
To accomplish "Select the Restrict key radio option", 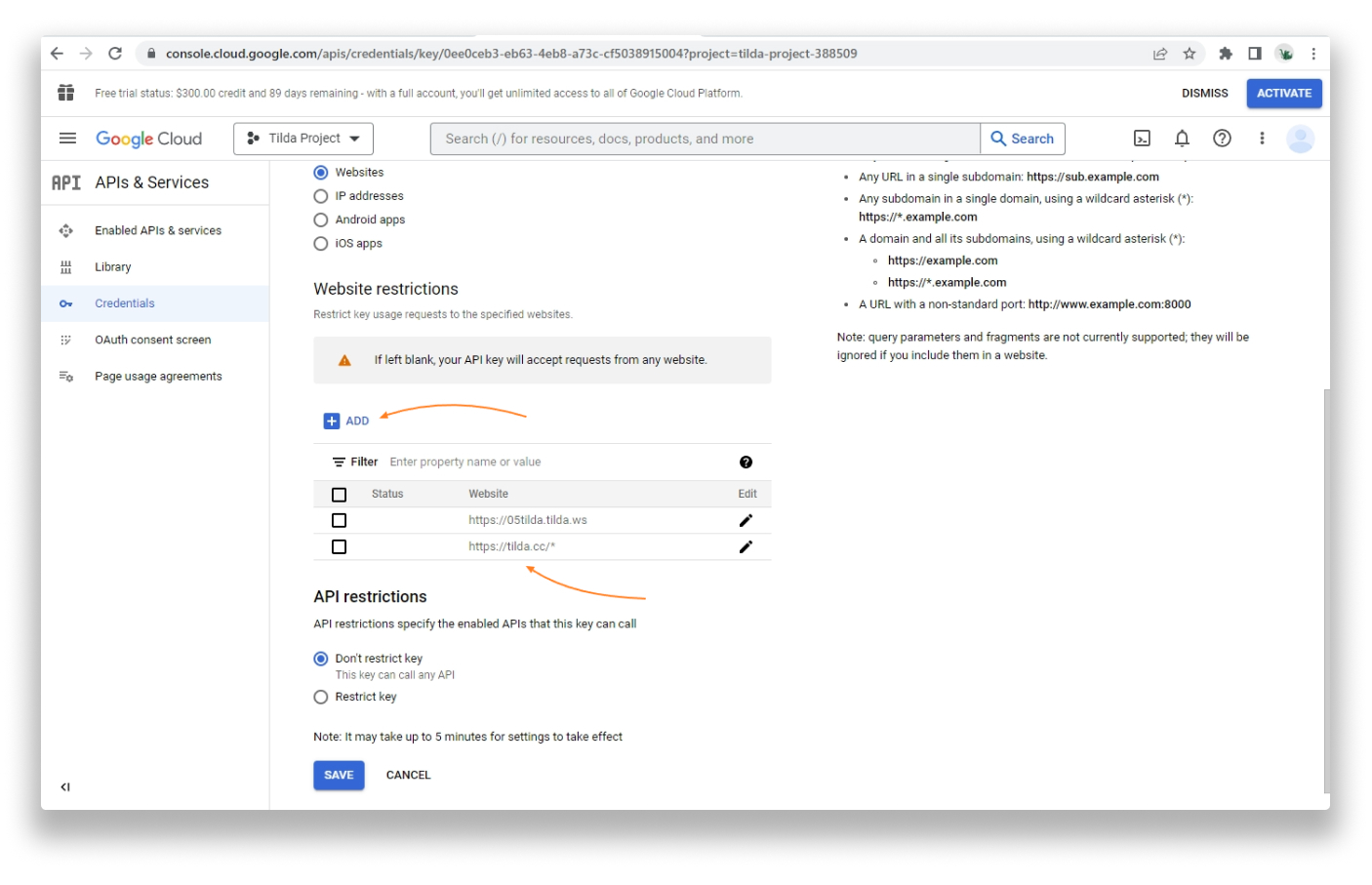I will point(321,697).
